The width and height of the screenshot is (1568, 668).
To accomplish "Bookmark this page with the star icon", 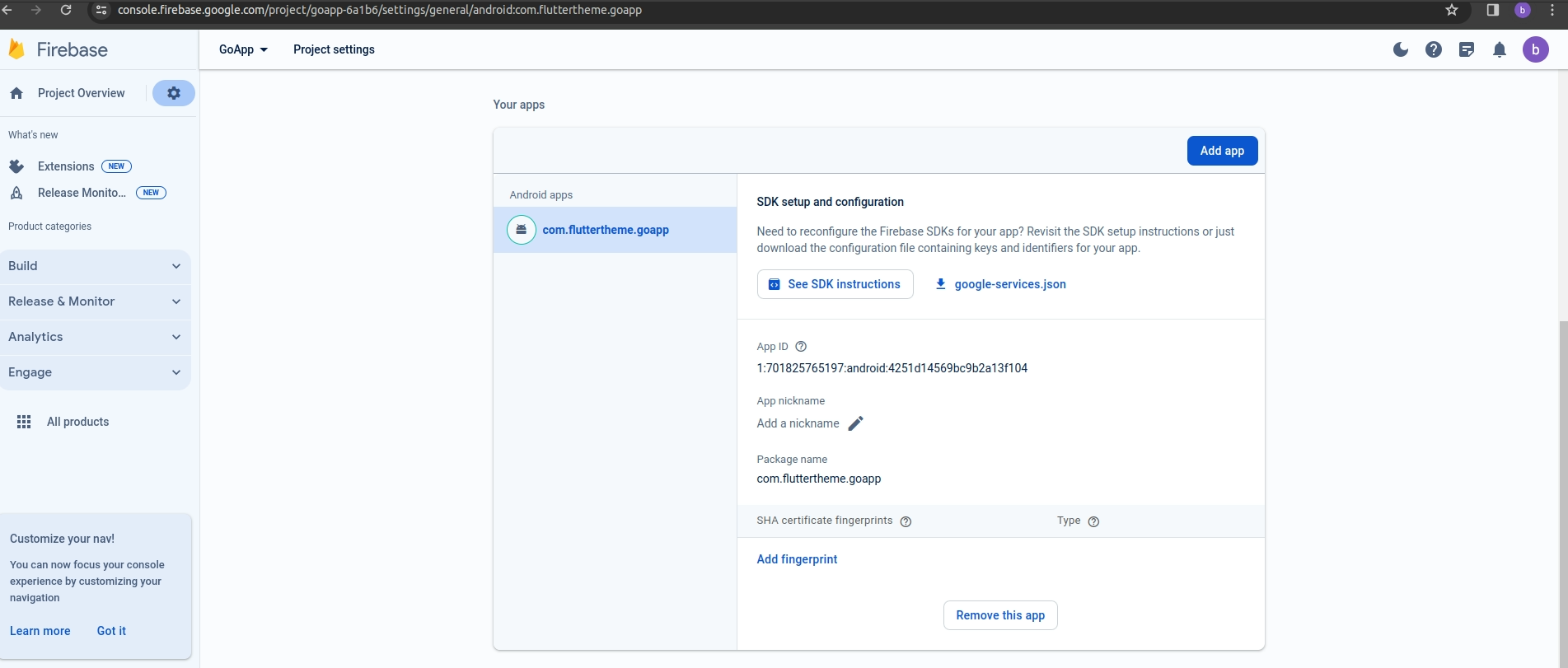I will [x=1451, y=10].
